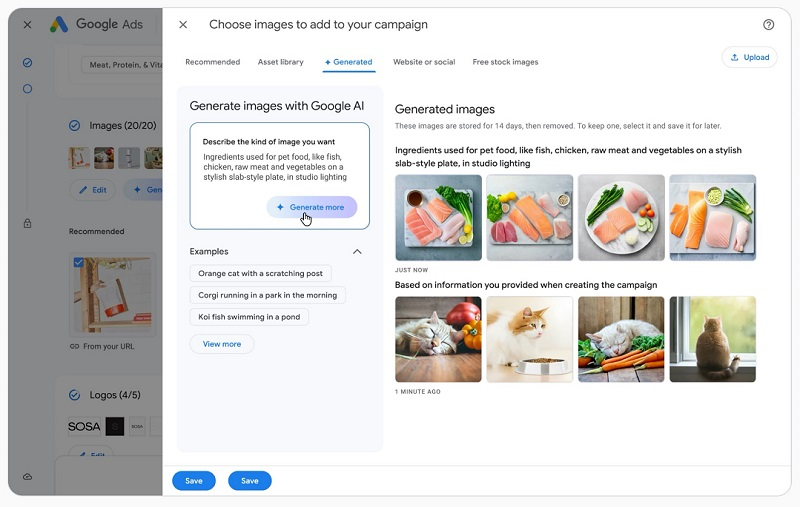Select the Website or social tab

424,62
